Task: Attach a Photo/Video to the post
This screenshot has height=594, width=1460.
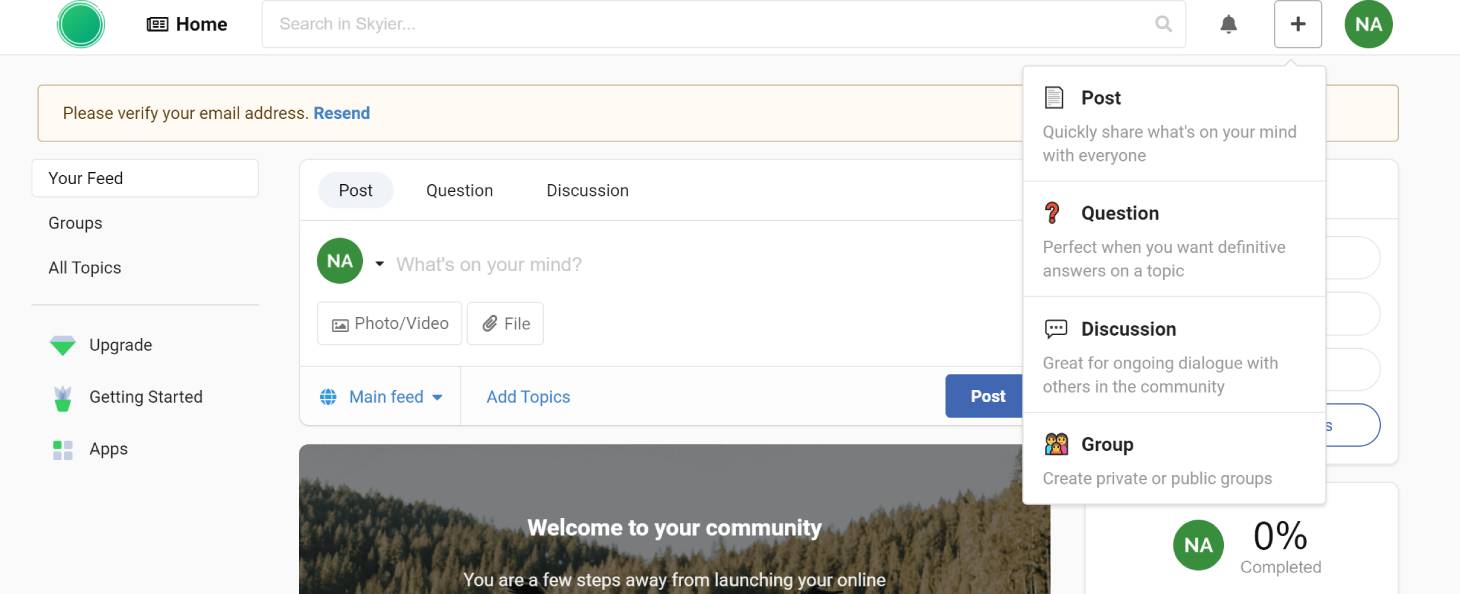Action: click(390, 324)
